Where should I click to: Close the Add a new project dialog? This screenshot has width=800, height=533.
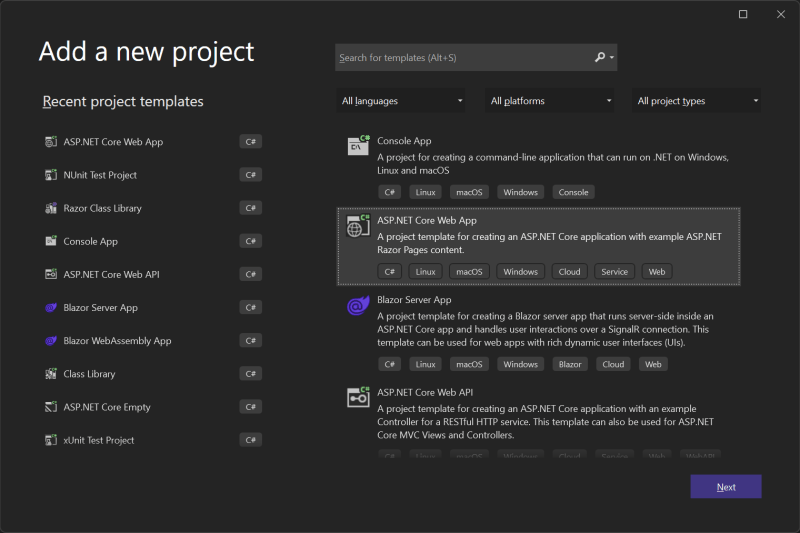[x=781, y=14]
